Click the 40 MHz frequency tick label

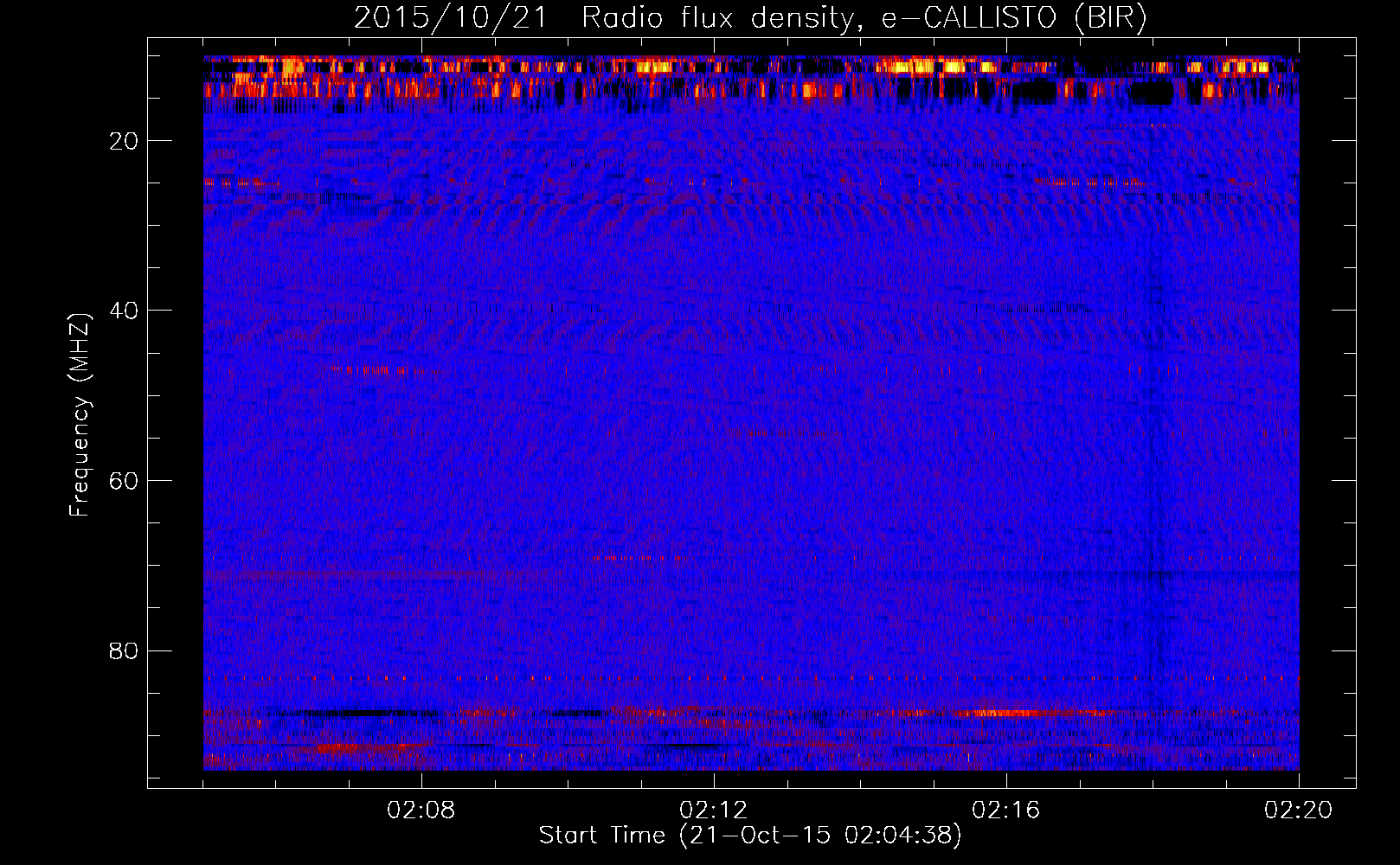click(124, 311)
